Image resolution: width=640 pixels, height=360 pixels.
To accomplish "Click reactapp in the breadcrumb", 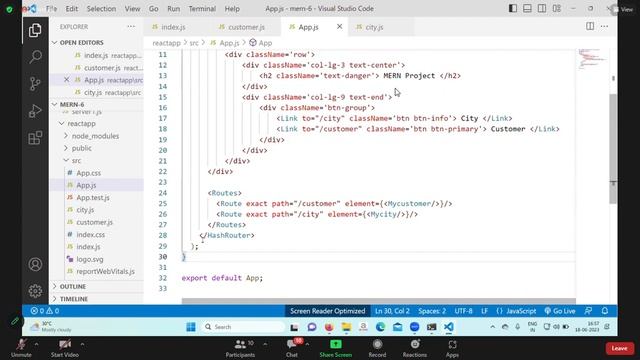I will (x=166, y=43).
